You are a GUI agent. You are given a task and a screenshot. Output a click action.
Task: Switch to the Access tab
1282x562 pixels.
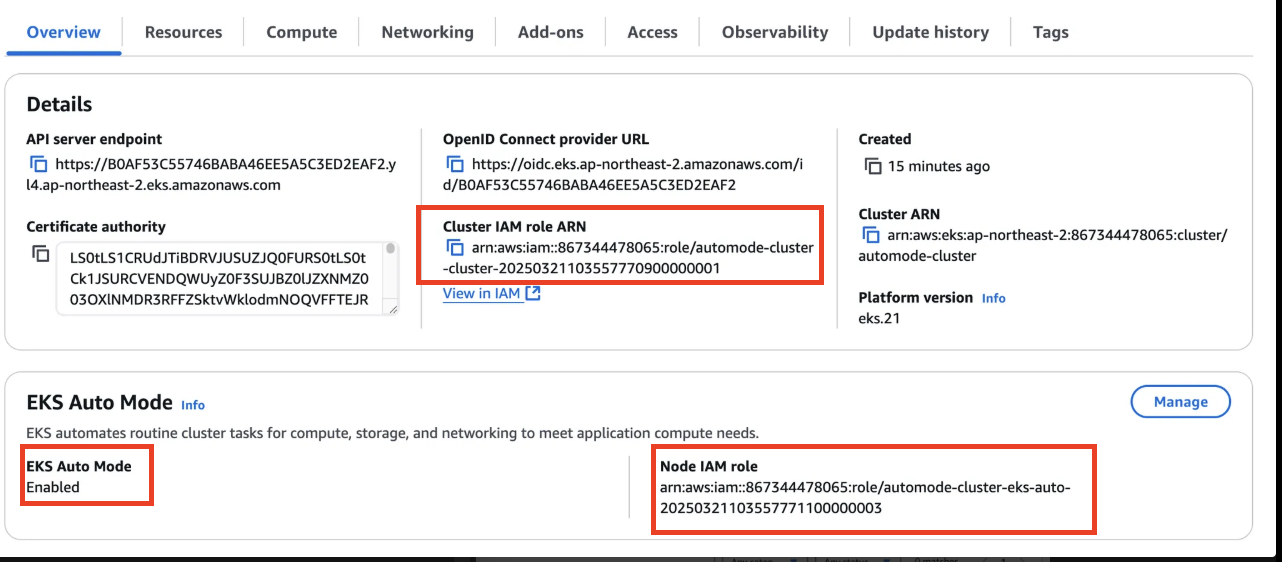coord(652,32)
